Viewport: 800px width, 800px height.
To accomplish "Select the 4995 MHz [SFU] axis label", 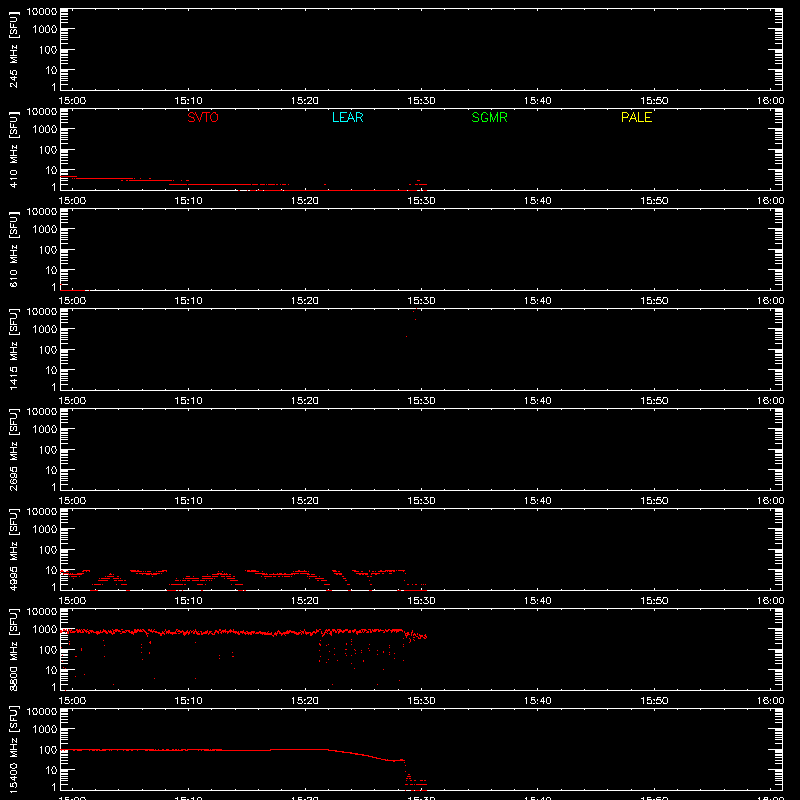I will tap(14, 549).
